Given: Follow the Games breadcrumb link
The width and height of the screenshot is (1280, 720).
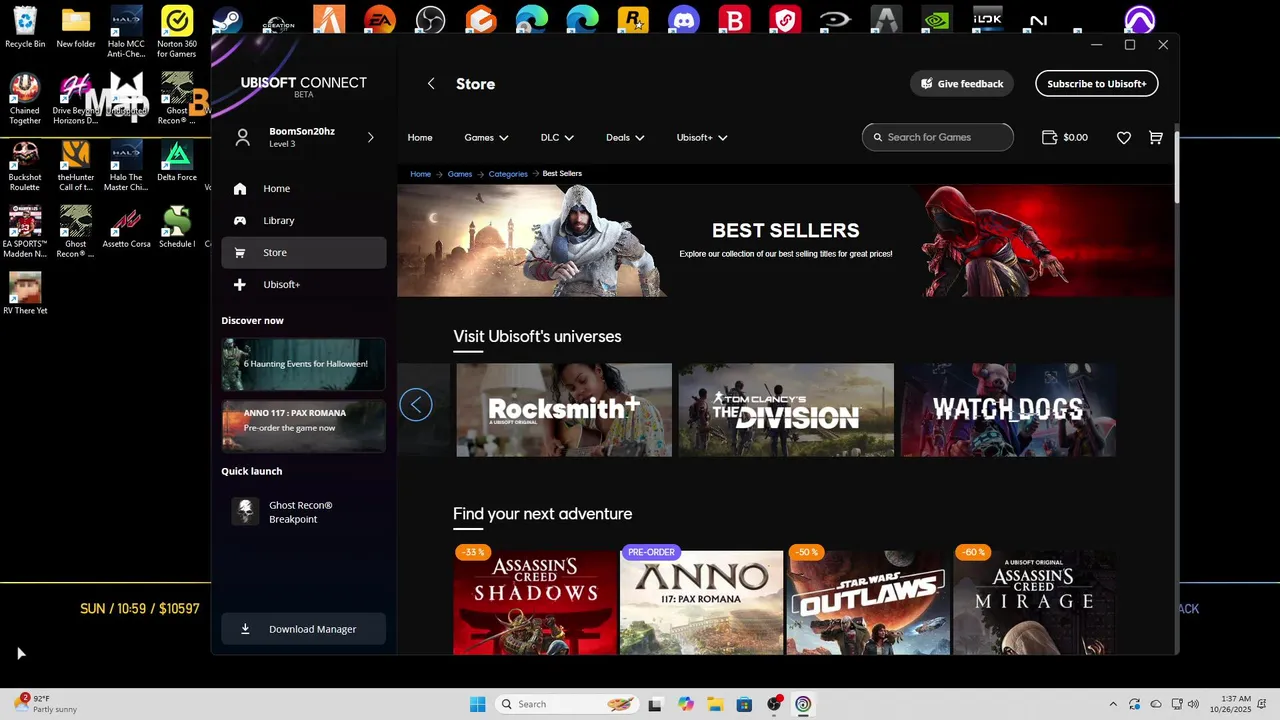Looking at the screenshot, I should [460, 174].
